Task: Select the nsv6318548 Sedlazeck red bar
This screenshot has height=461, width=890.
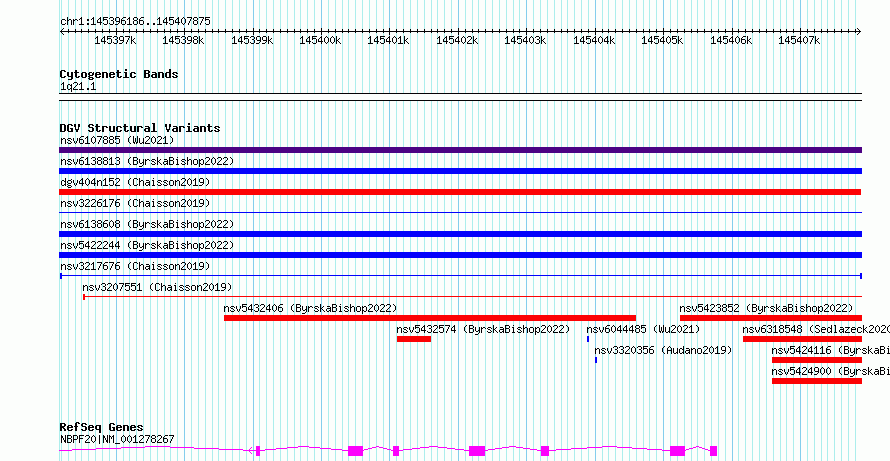Action: pos(803,339)
